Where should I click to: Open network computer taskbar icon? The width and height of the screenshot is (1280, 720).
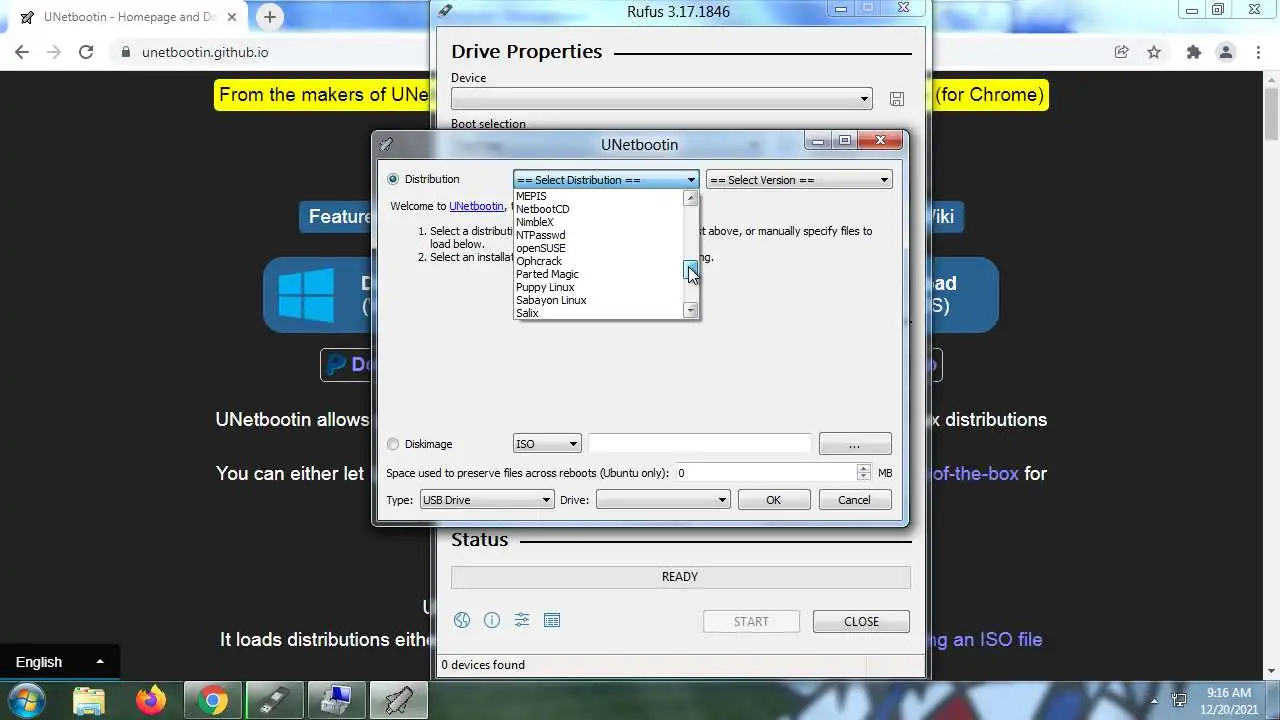pos(336,700)
